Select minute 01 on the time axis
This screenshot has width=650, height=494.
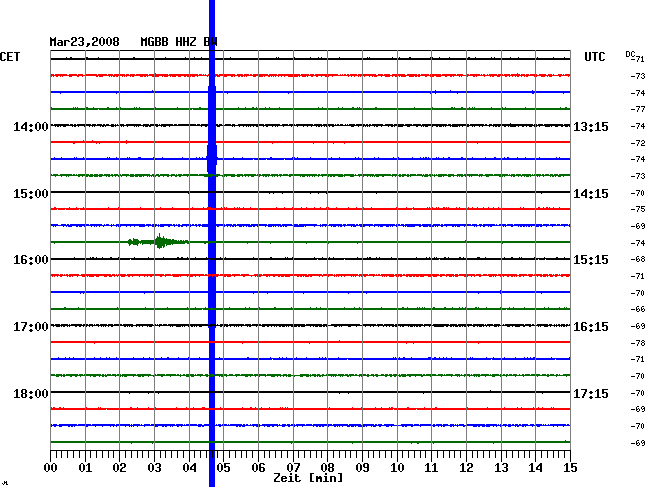(x=85, y=468)
